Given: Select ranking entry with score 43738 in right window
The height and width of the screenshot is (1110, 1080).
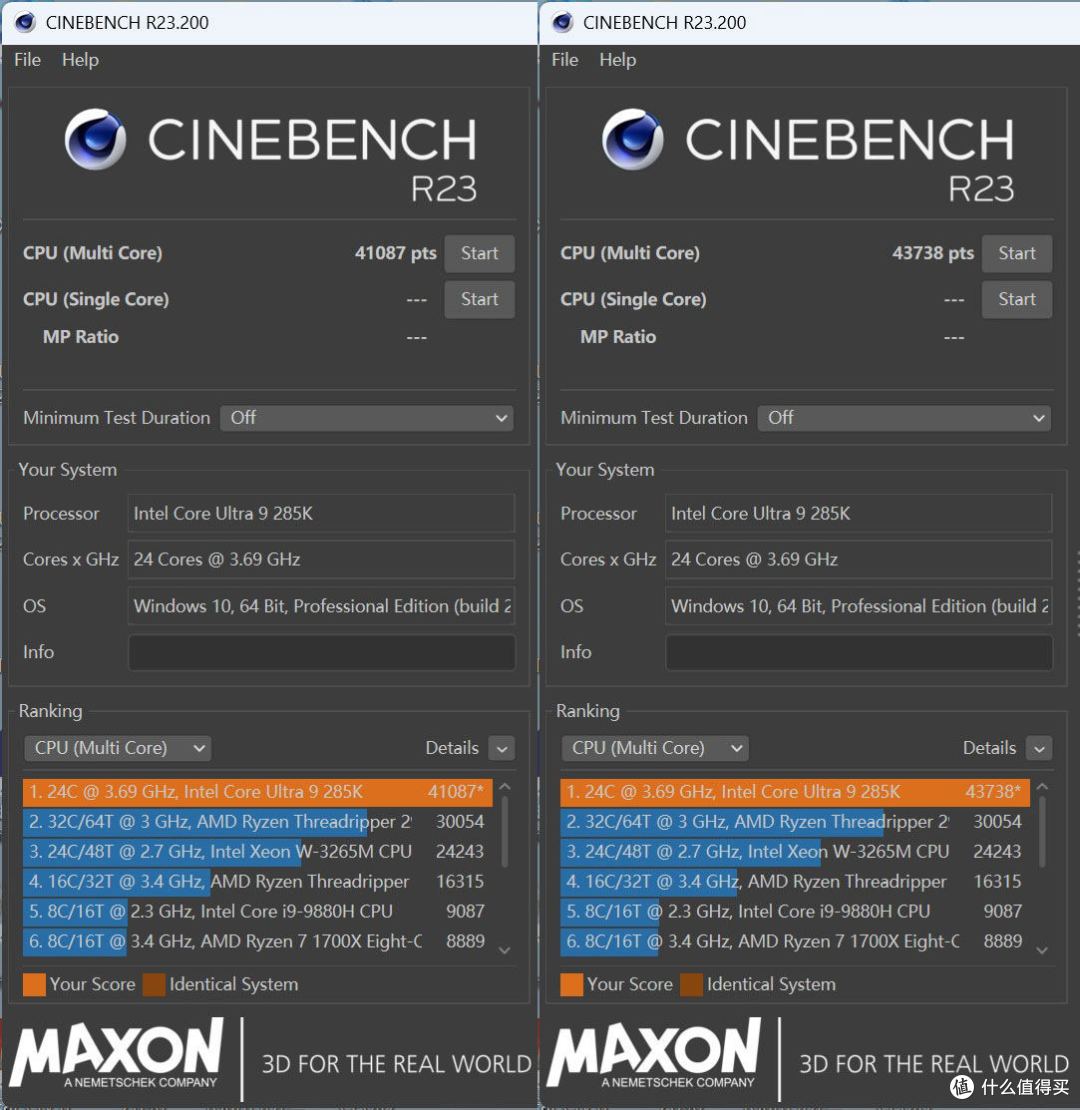Looking at the screenshot, I should coord(795,792).
